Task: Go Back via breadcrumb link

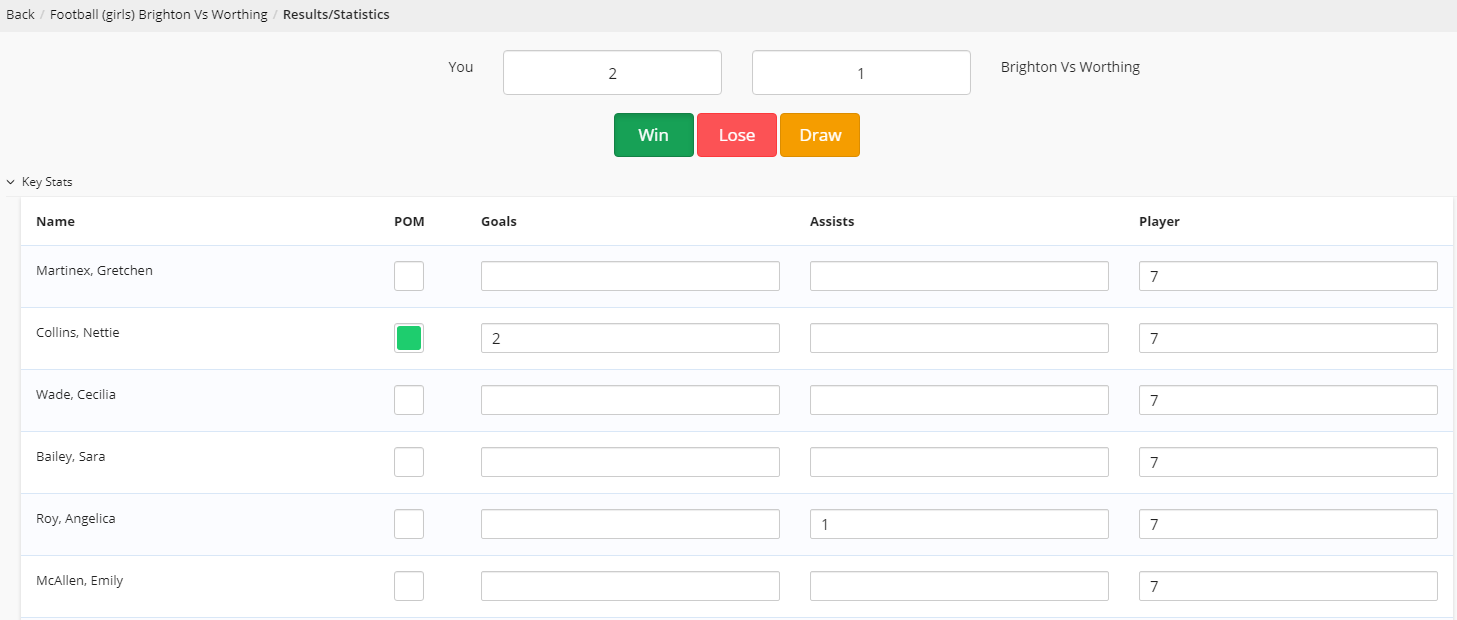Action: [20, 15]
